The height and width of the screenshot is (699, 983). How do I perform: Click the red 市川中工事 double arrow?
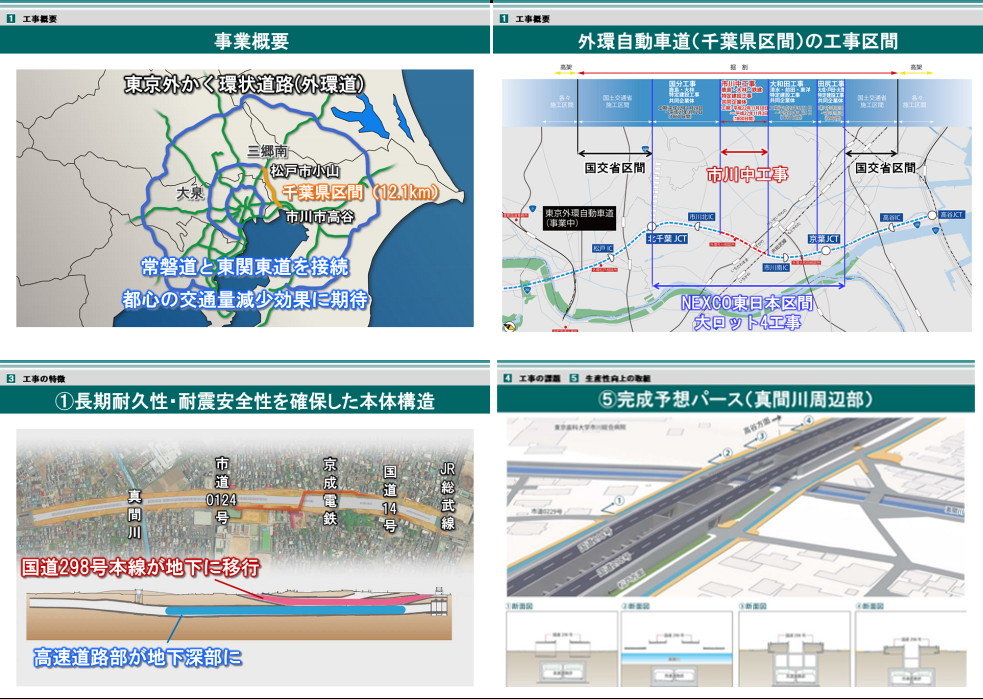click(744, 154)
